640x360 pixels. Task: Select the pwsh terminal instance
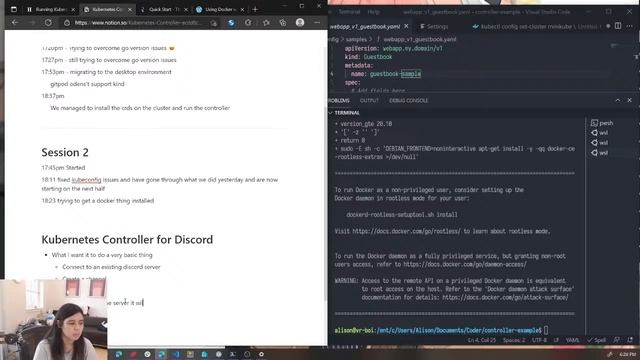[x=602, y=123]
